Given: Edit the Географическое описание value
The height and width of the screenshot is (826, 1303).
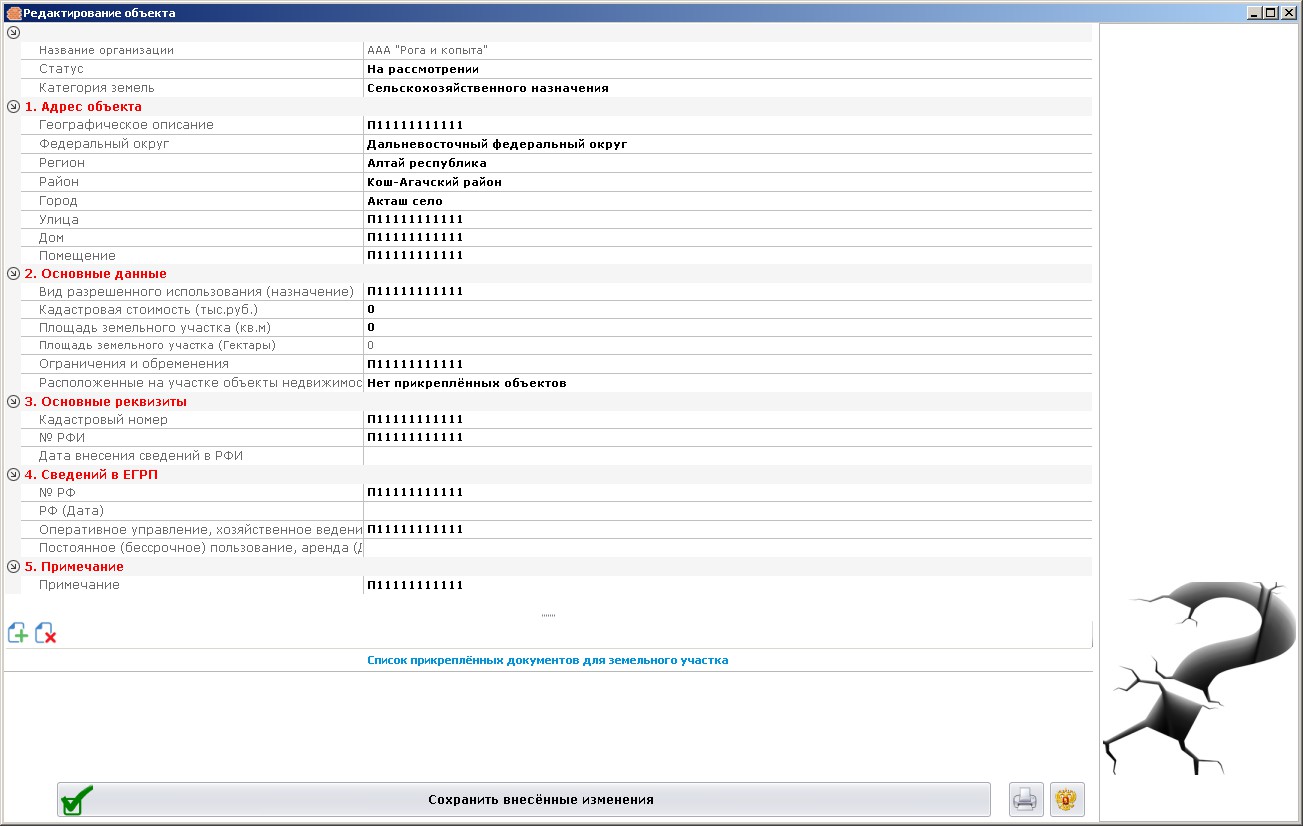Looking at the screenshot, I should click(x=728, y=125).
